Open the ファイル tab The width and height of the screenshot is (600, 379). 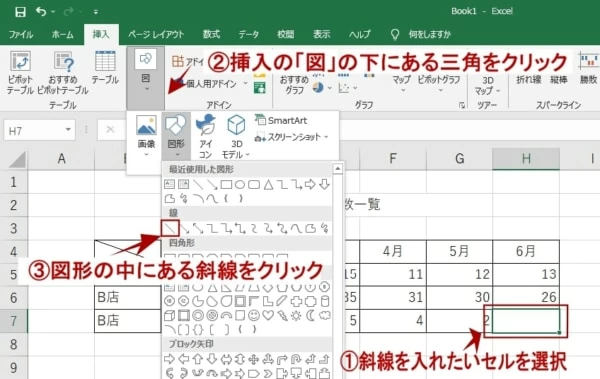coord(21,34)
